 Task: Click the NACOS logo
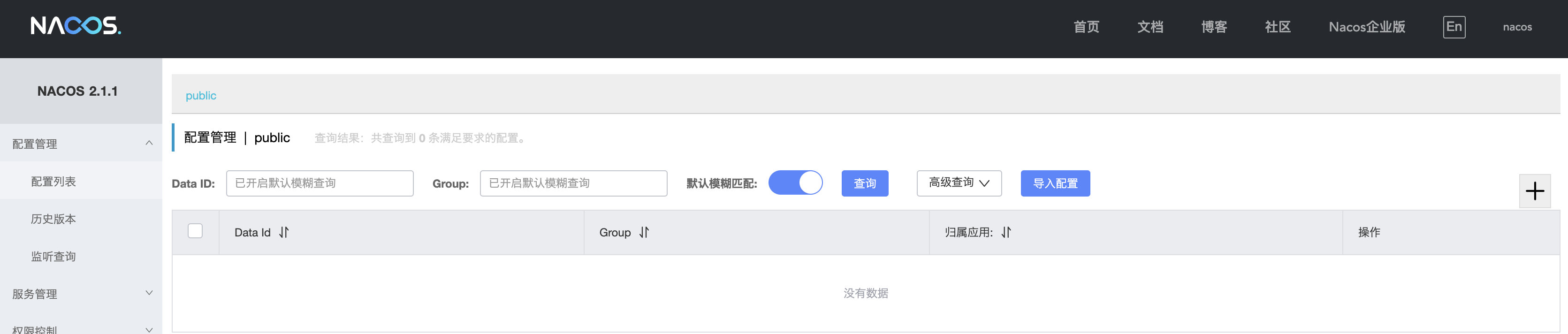pyautogui.click(x=76, y=25)
